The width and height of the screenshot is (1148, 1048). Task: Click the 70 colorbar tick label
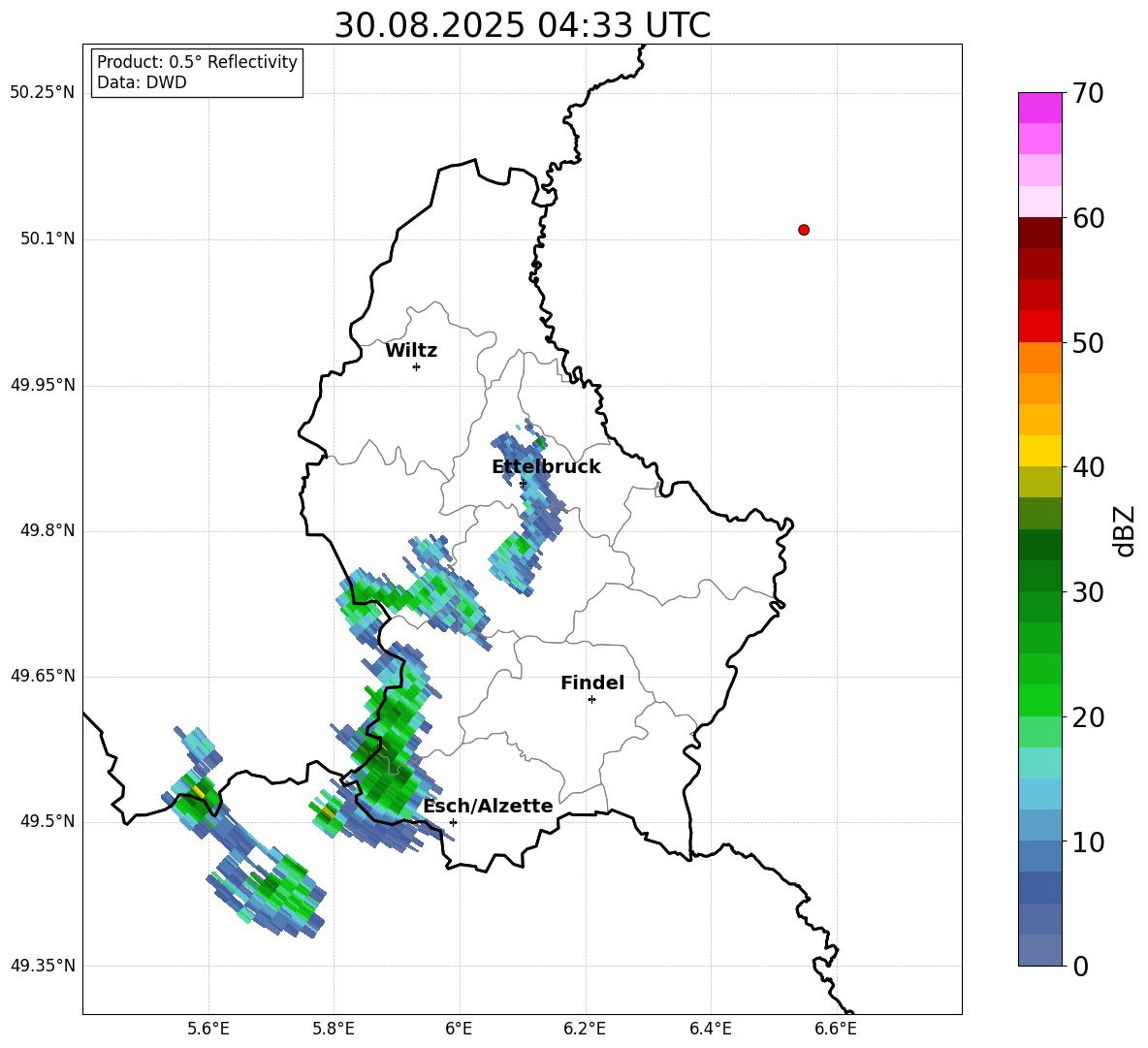tap(1088, 93)
